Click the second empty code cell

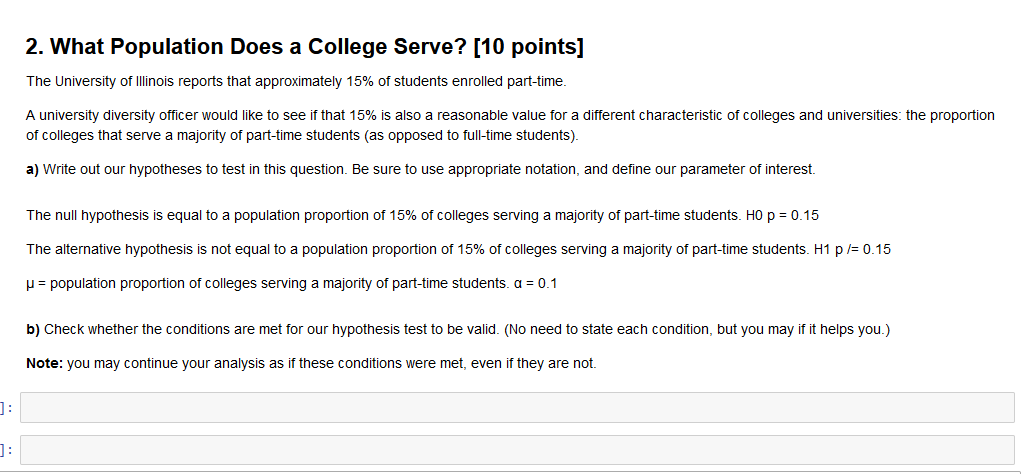(517, 450)
